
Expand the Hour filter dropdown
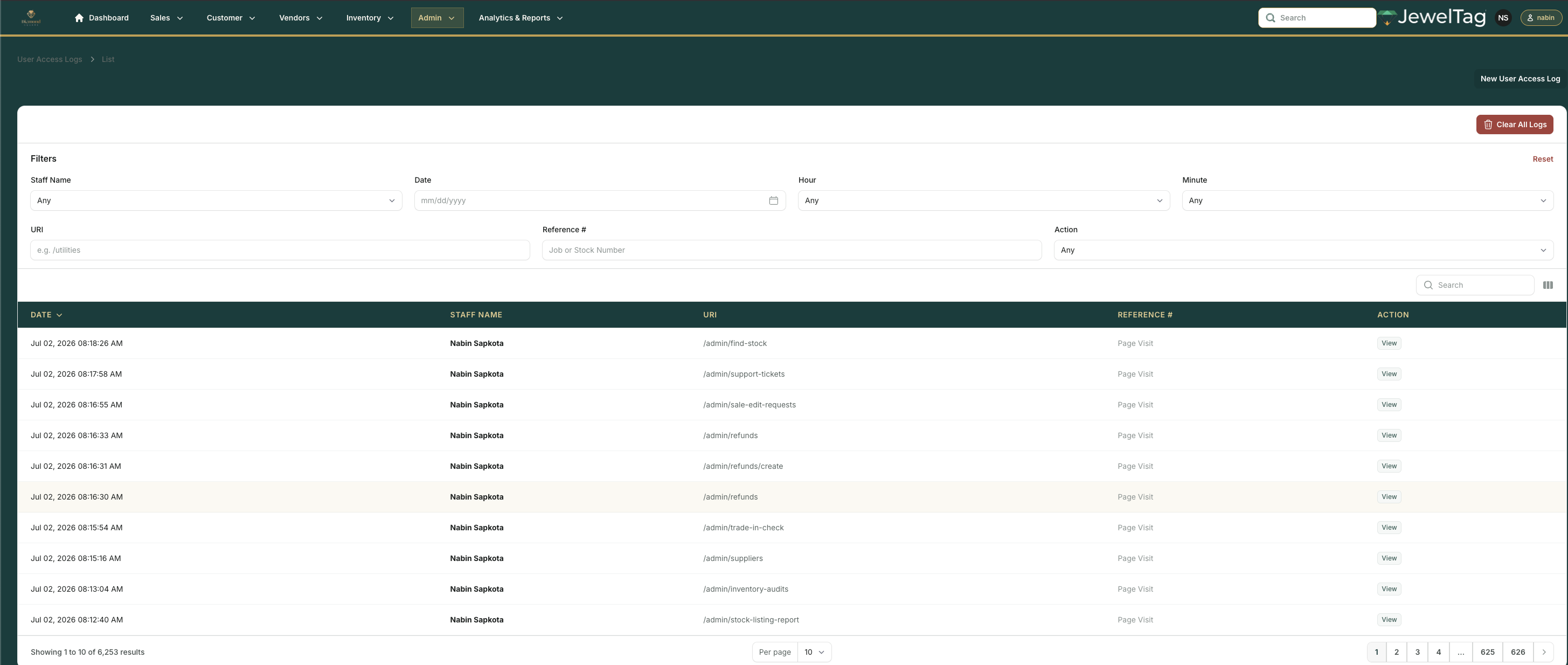click(984, 200)
